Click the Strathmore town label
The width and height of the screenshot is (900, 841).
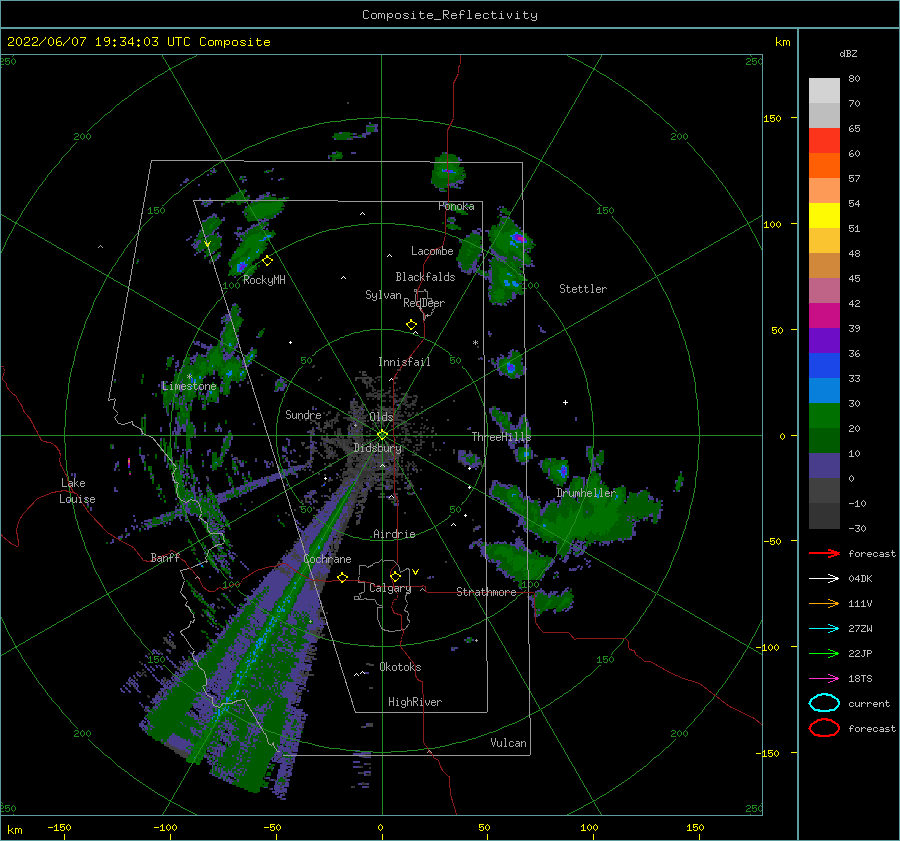point(486,592)
